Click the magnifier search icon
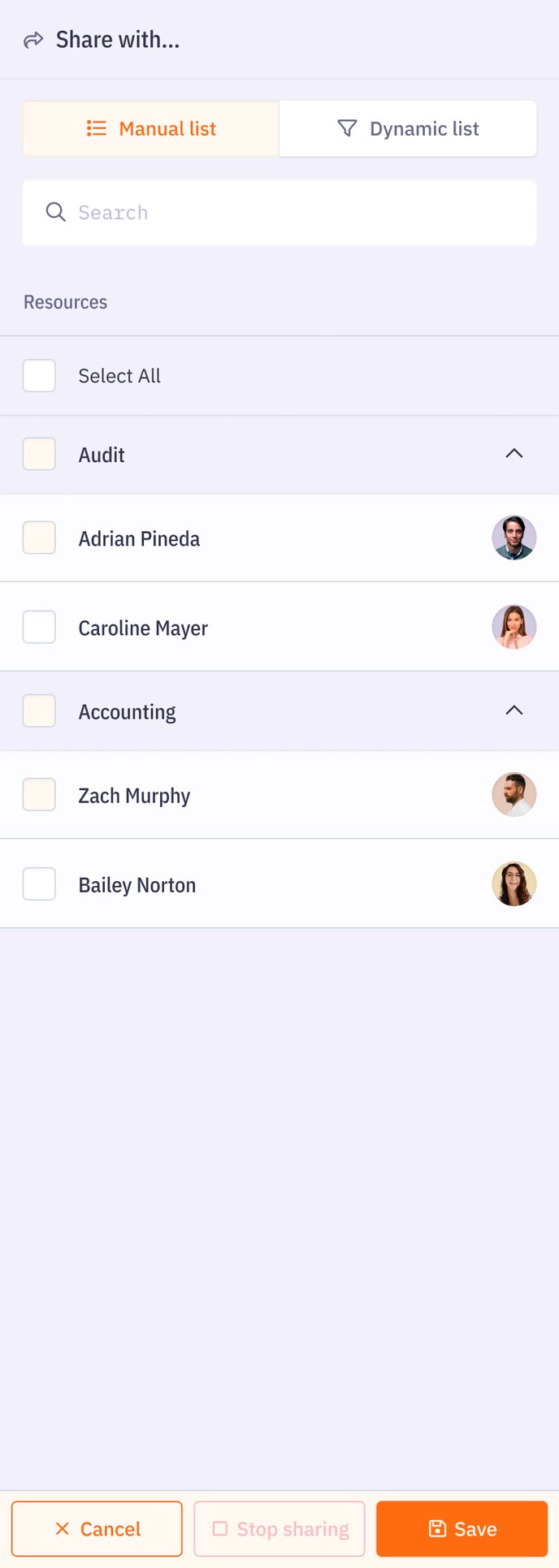 [55, 213]
